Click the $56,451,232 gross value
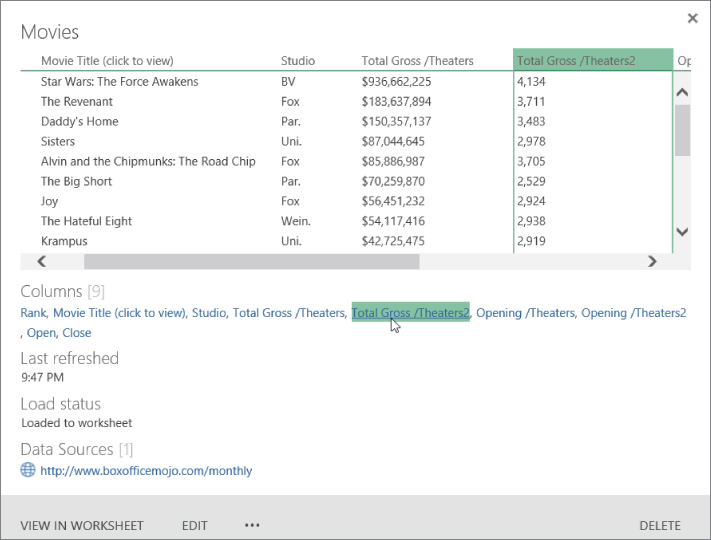 [393, 201]
